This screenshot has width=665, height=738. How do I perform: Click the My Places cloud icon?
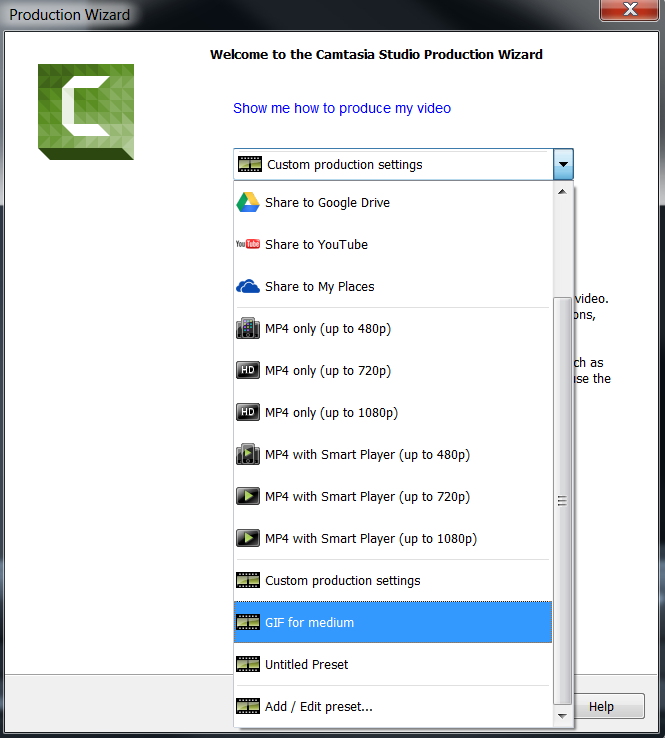[248, 286]
